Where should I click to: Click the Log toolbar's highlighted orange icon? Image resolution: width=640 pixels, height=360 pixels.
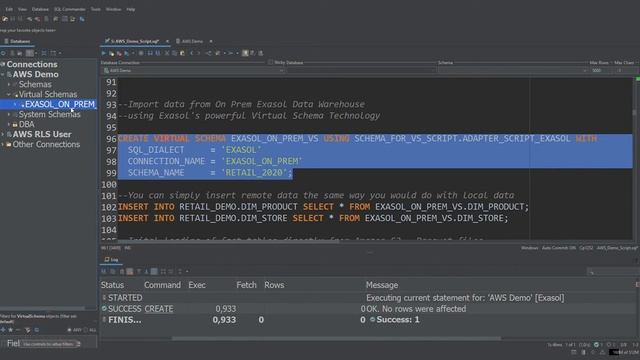point(130,271)
